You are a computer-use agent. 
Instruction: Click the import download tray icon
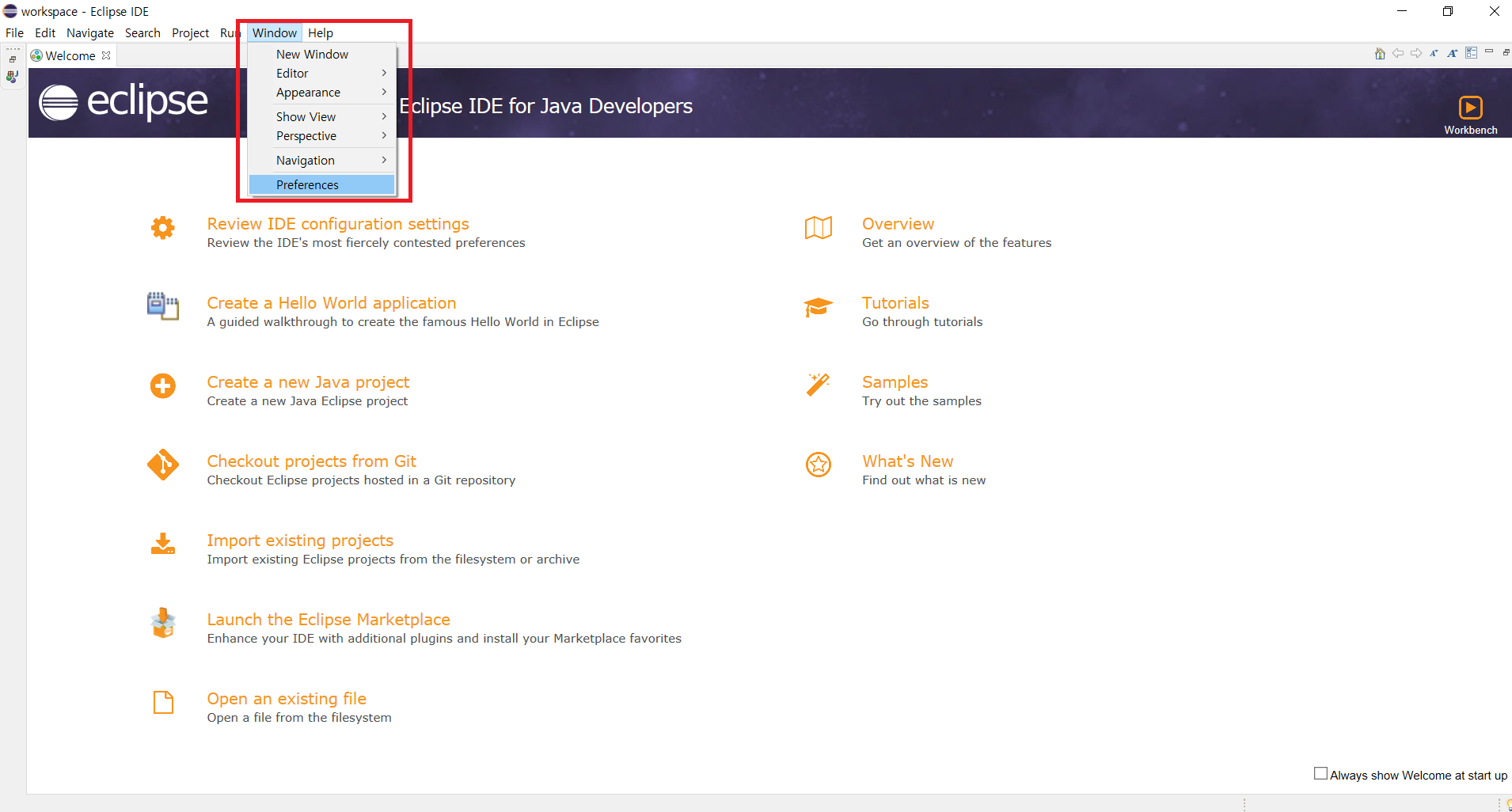point(163,544)
